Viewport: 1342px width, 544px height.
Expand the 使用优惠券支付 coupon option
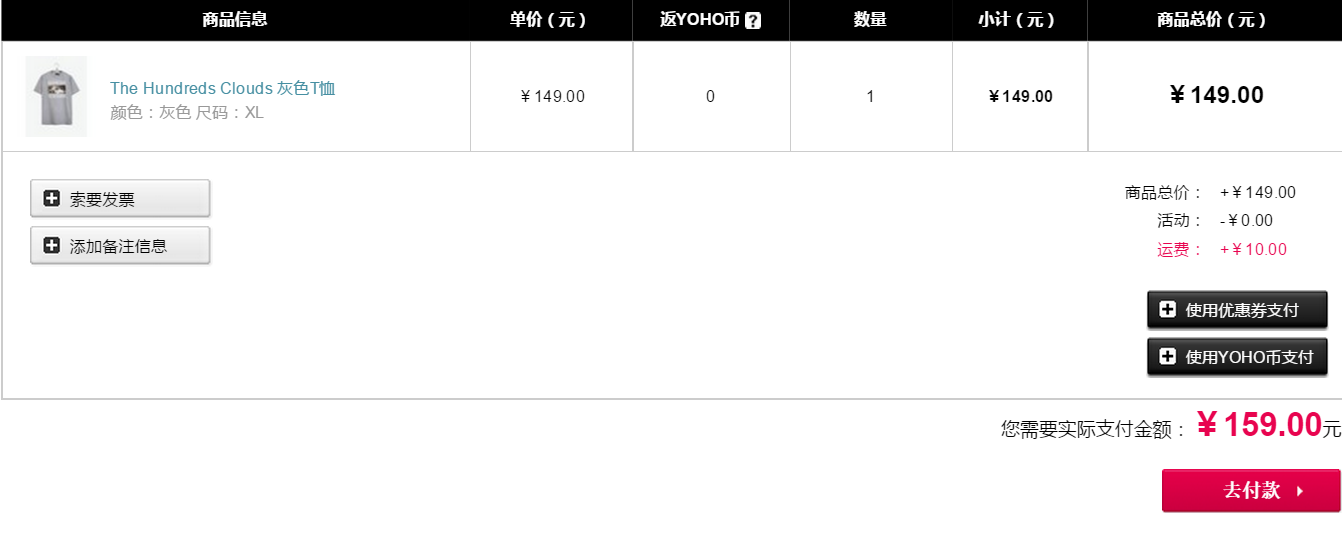point(1237,309)
